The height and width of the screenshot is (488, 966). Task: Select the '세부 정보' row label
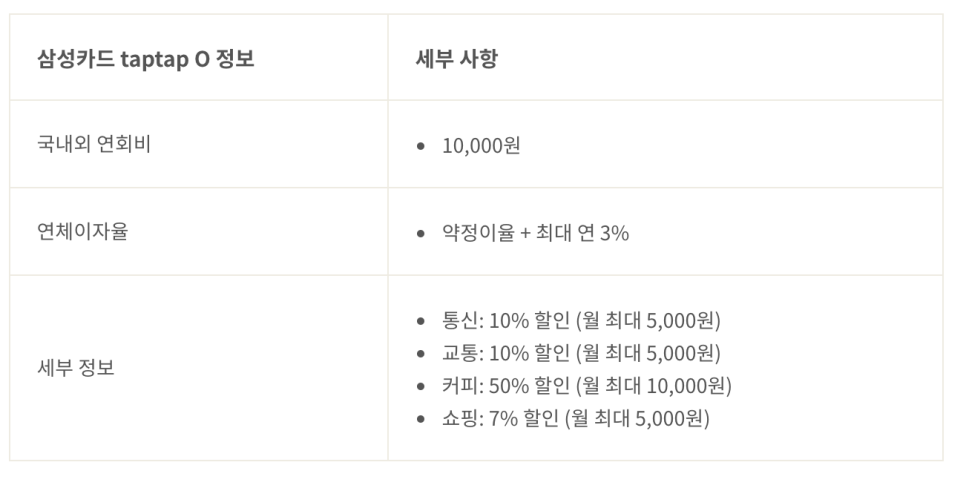point(76,368)
